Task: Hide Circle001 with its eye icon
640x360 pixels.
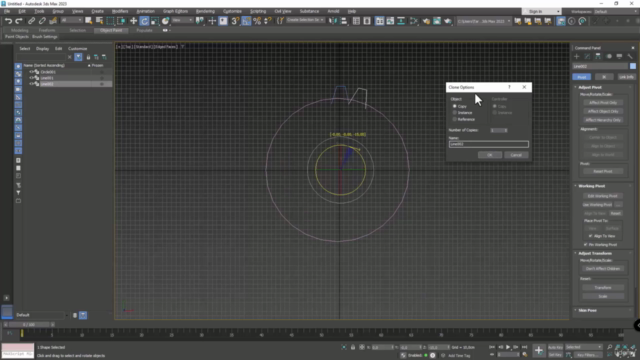Action: pos(31,72)
